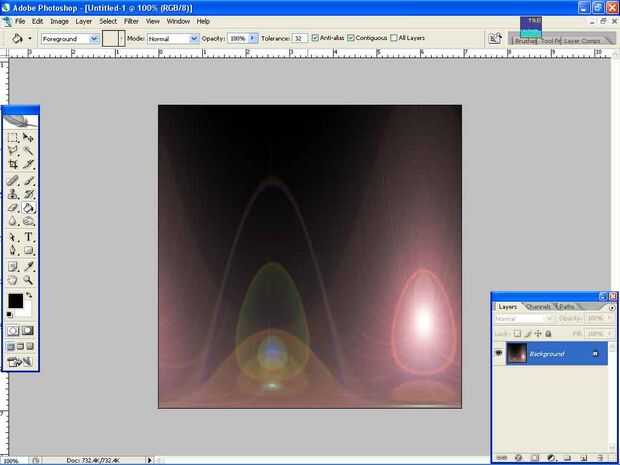Select the Pen tool
The width and height of the screenshot is (620, 465).
click(13, 251)
